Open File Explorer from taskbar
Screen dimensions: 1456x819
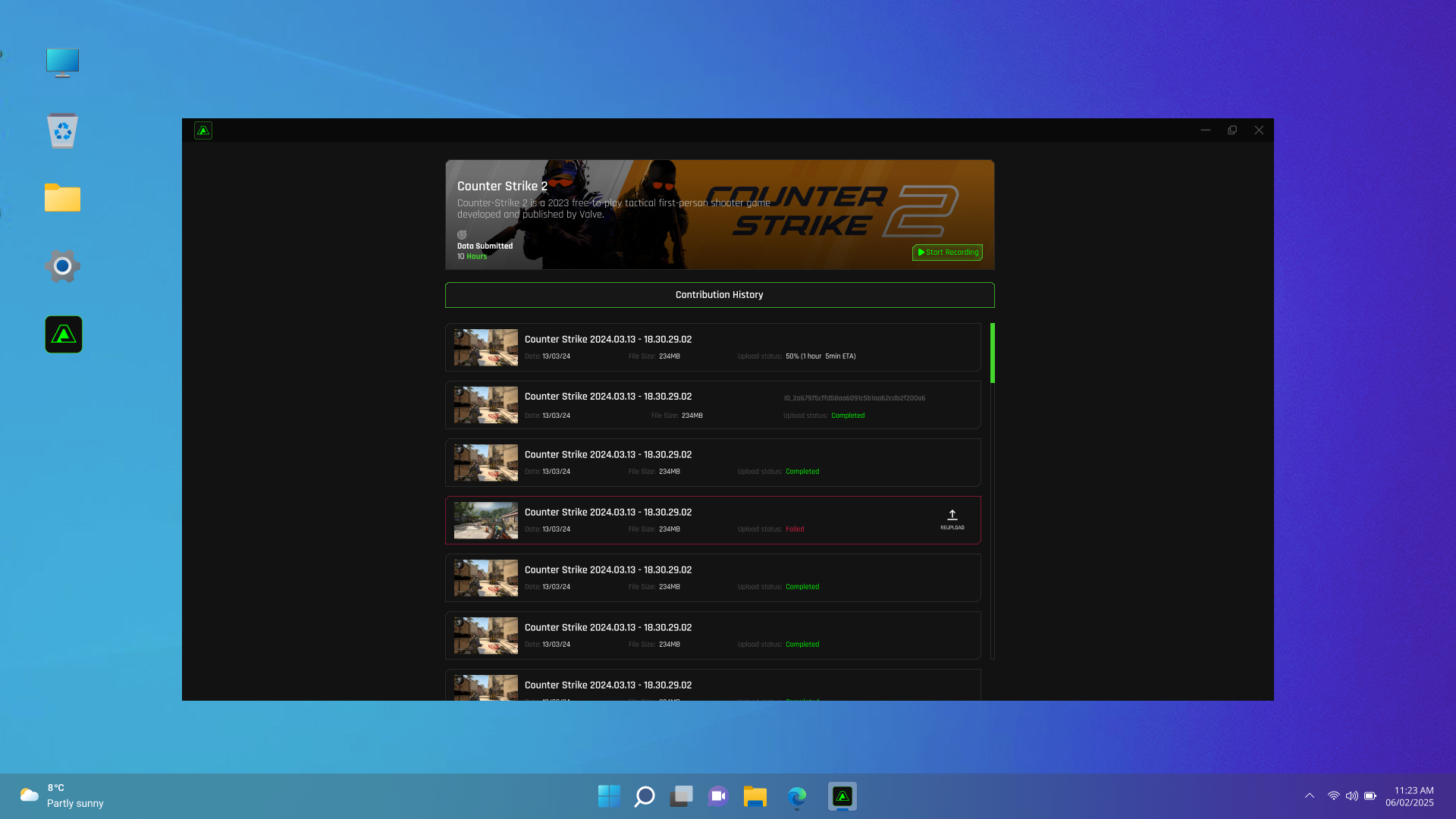pos(755,796)
